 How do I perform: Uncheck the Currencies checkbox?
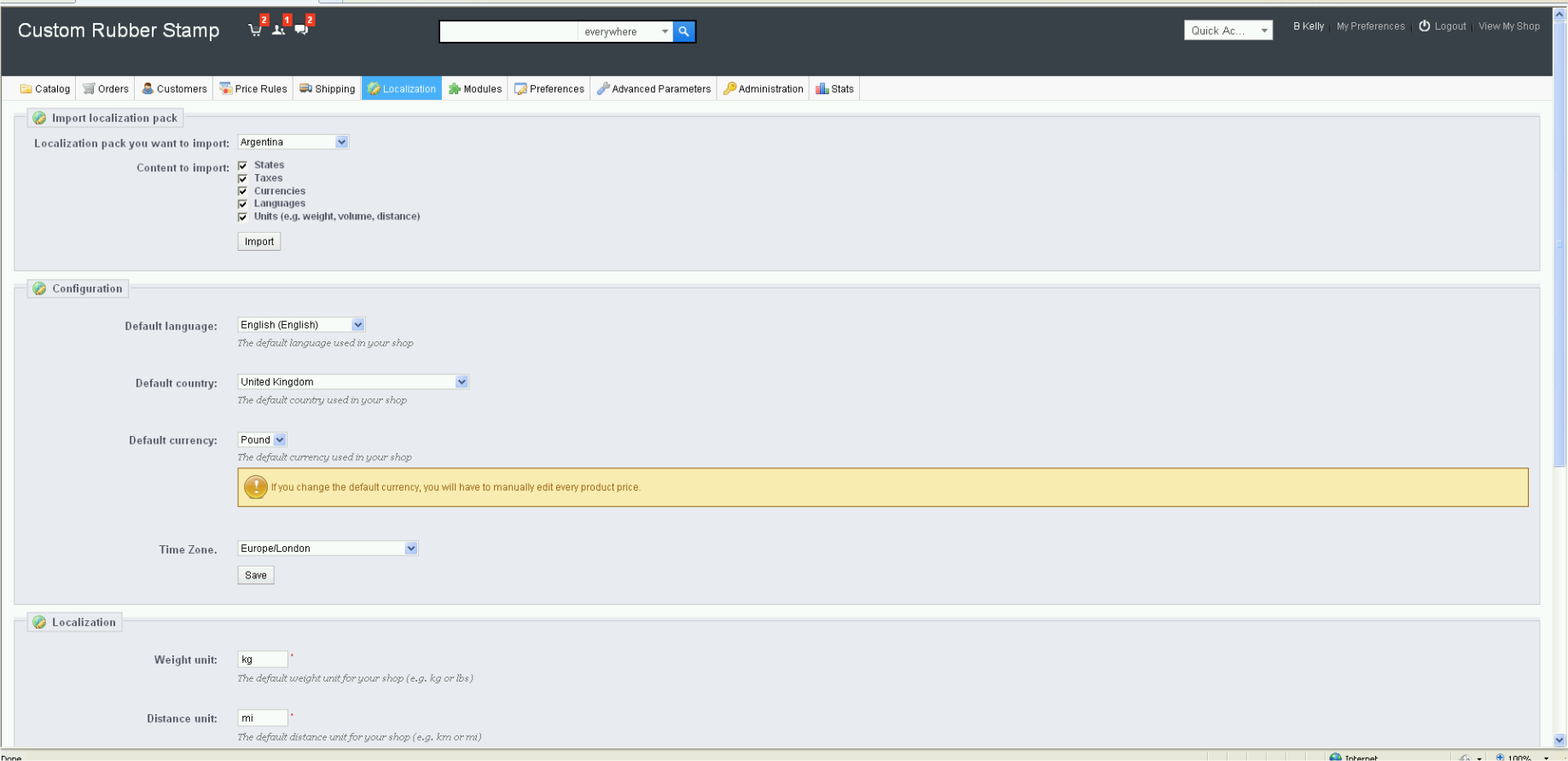pos(243,191)
